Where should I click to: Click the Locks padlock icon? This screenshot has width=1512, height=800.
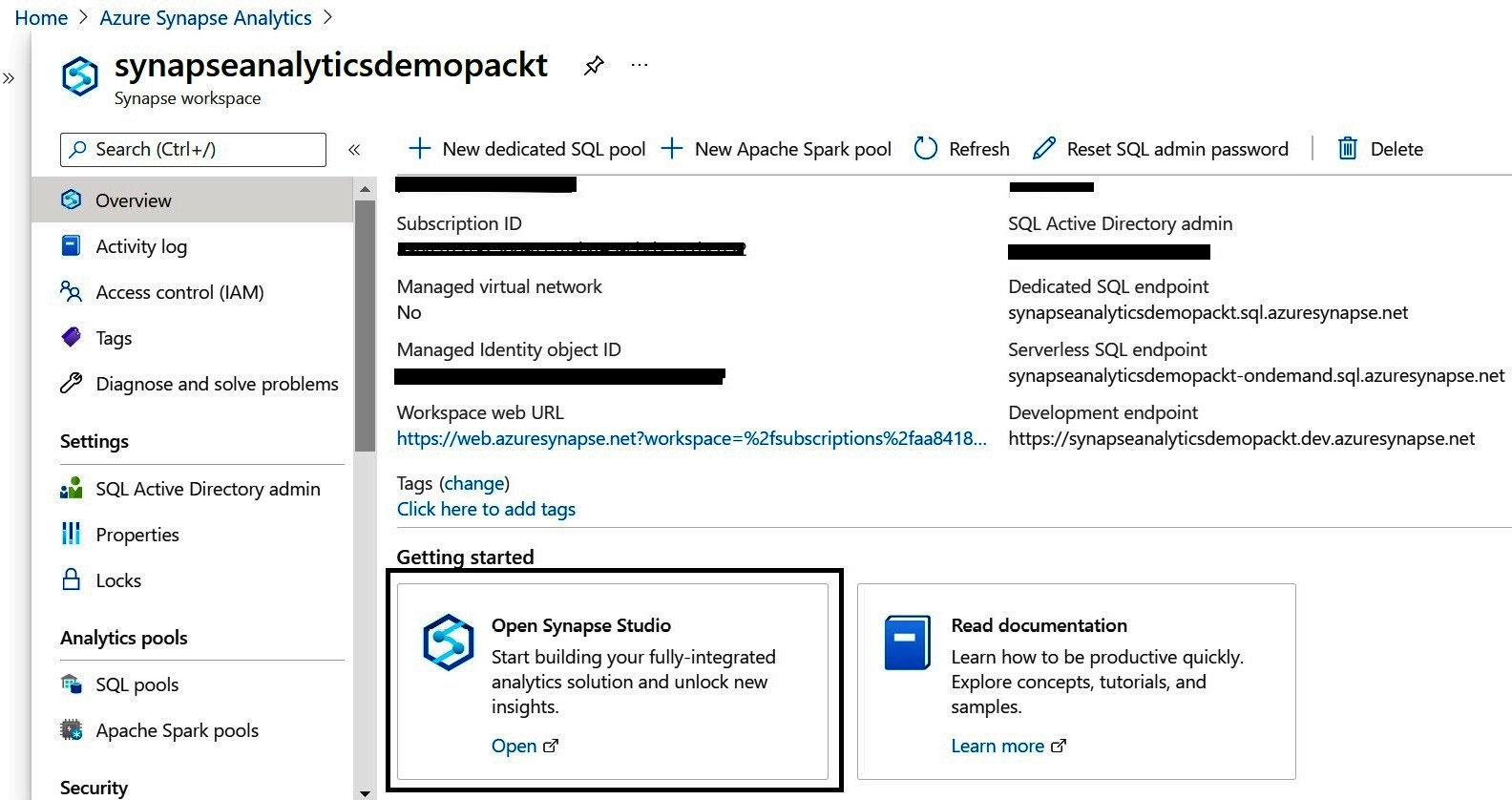(71, 579)
